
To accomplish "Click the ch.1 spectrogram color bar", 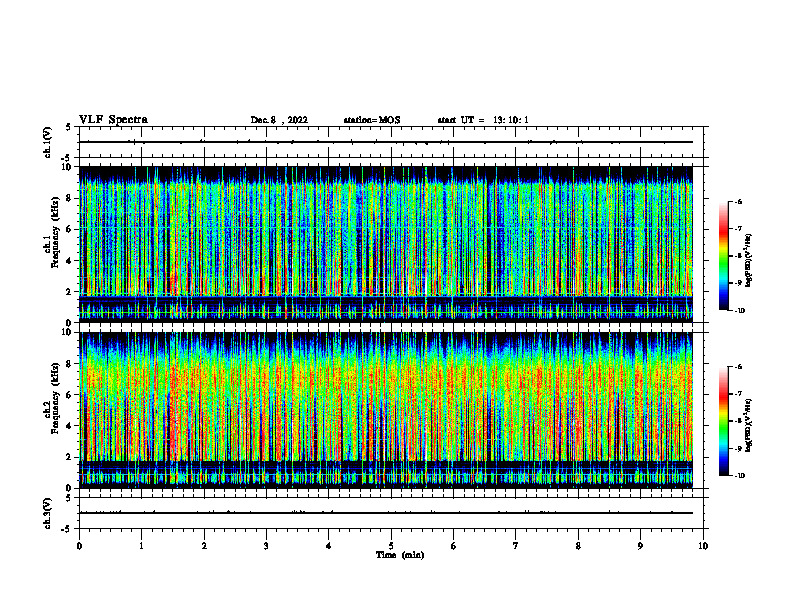I will click(x=723, y=256).
